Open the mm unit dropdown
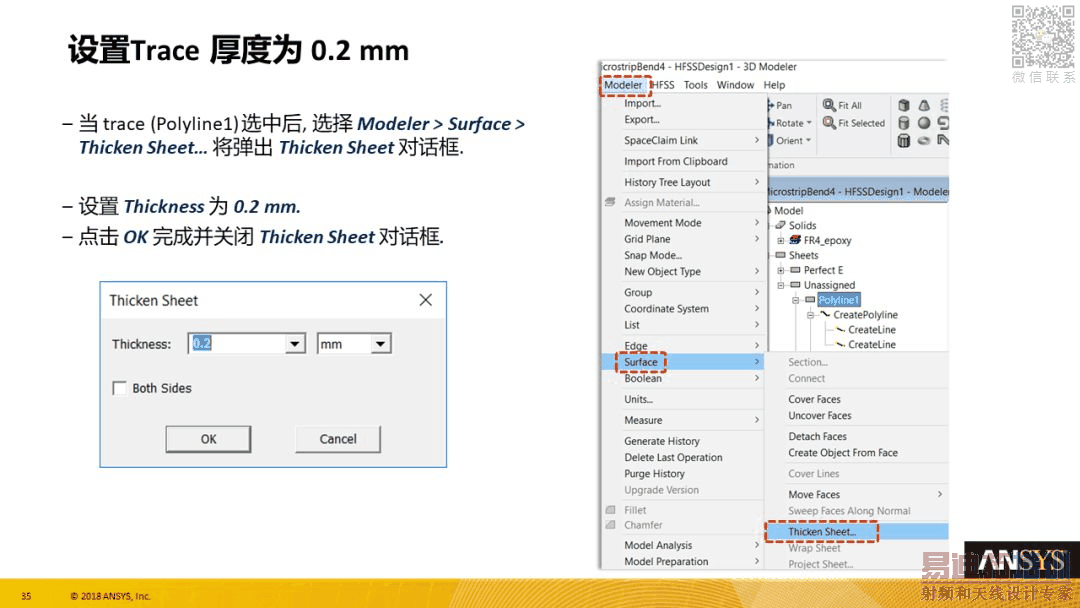Image resolution: width=1080 pixels, height=608 pixels. pos(380,344)
